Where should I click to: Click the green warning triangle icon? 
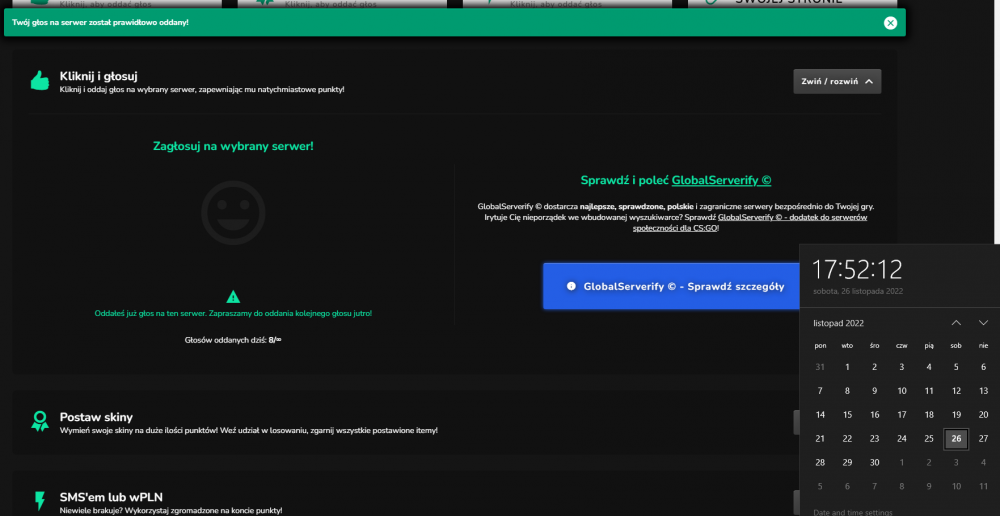click(233, 297)
